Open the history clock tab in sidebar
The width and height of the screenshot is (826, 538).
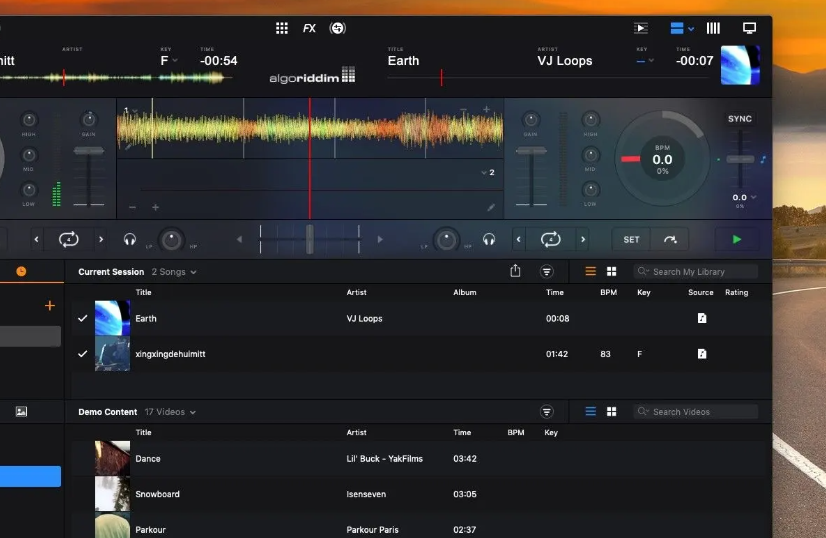pyautogui.click(x=21, y=272)
